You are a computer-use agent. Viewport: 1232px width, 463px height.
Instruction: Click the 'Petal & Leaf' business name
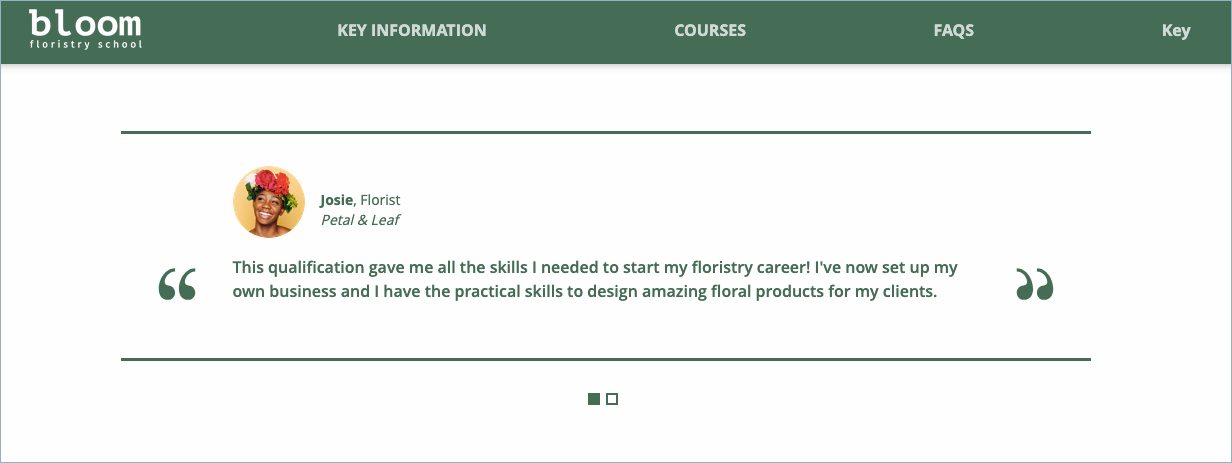360,220
